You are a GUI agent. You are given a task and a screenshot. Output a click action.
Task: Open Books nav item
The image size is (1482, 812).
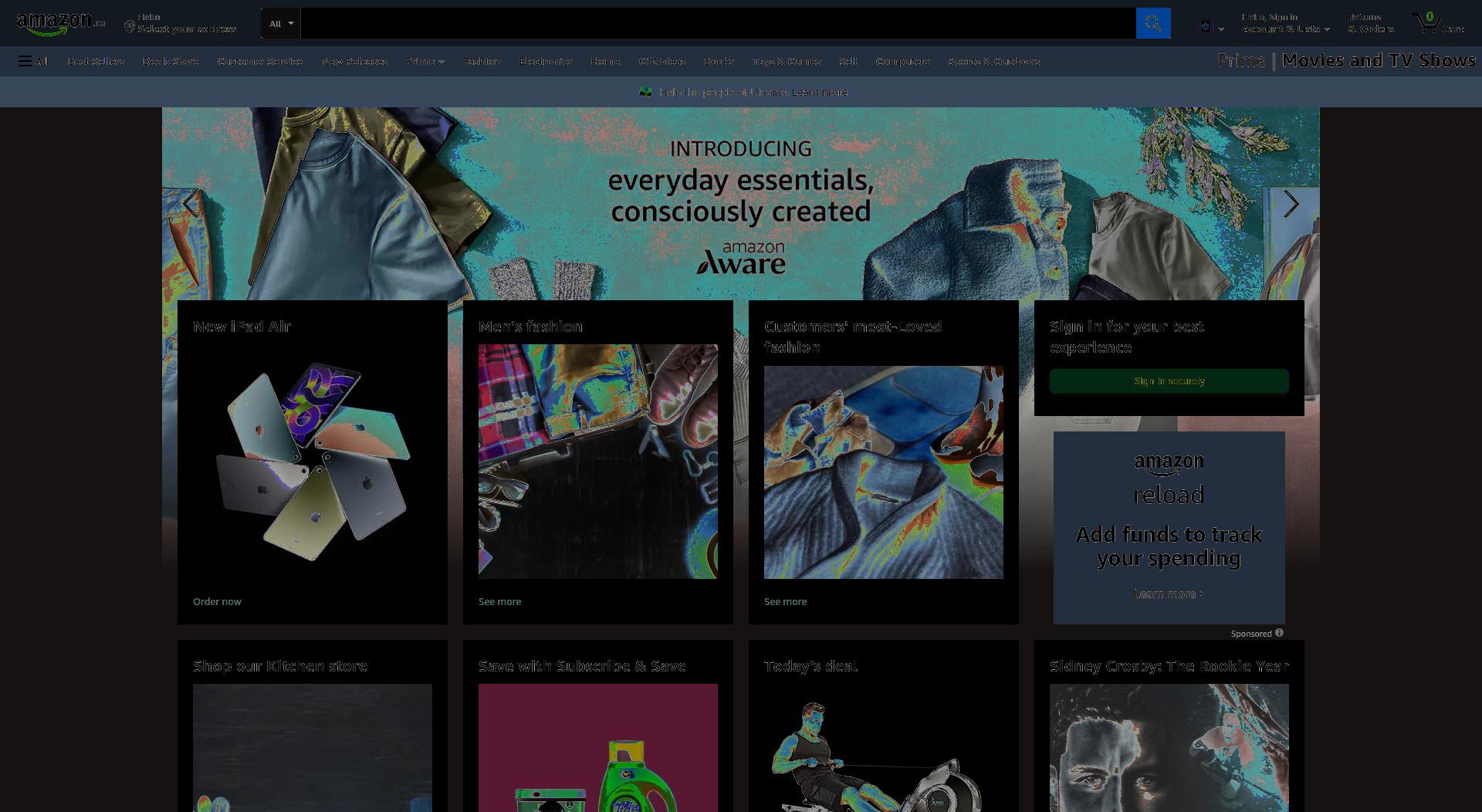click(719, 61)
